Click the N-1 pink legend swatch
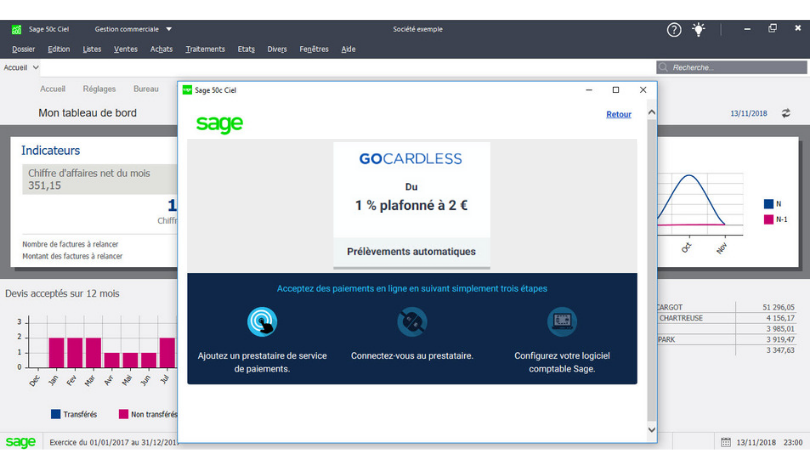This screenshot has width=810, height=450. [x=769, y=220]
